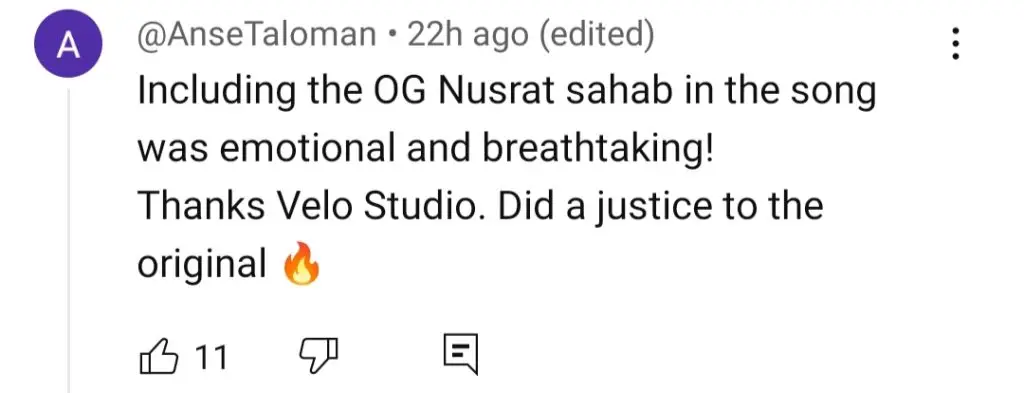The width and height of the screenshot is (1024, 393).
Task: Collapse thread via the vertical reply line
Action: point(69,241)
